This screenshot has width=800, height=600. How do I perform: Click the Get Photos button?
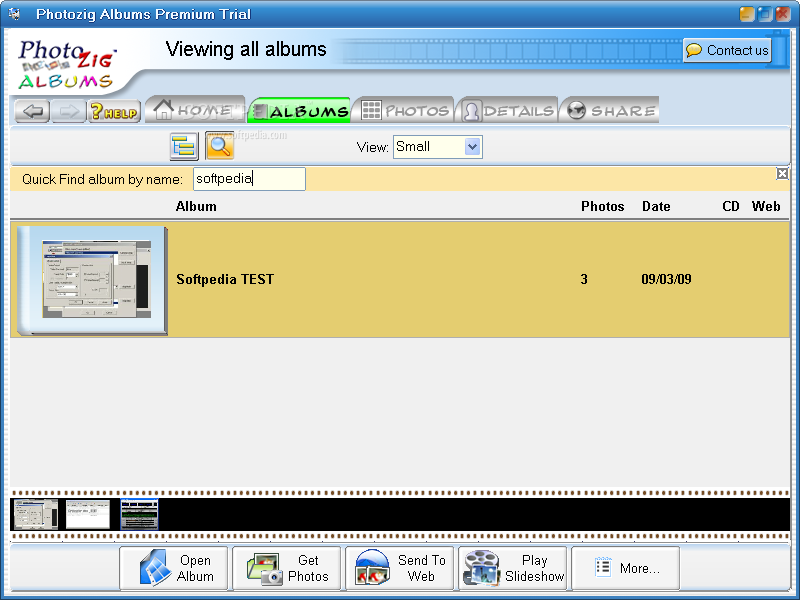click(x=287, y=568)
